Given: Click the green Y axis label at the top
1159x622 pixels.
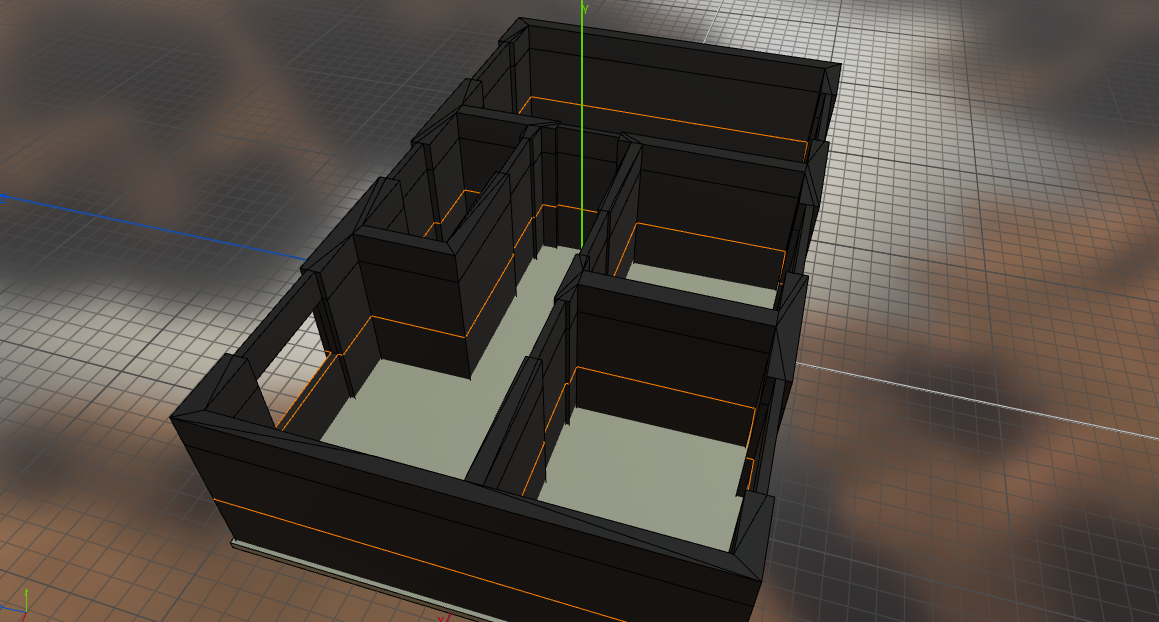Looking at the screenshot, I should [585, 9].
